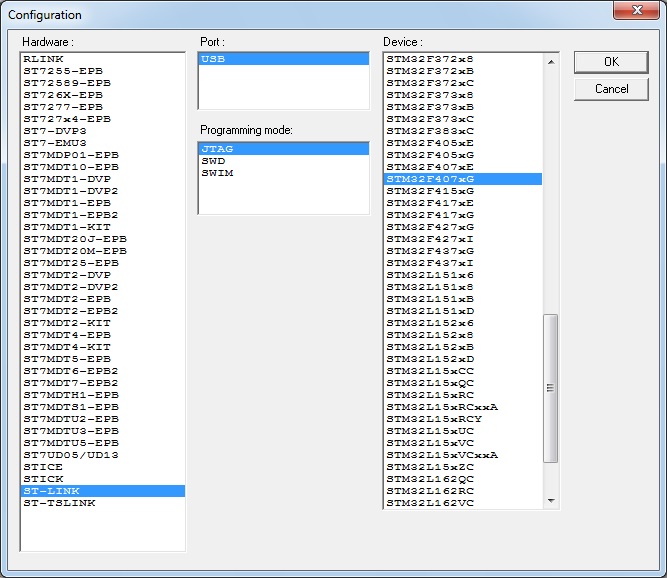
Task: Pick device STM32F407xE
Action: point(463,167)
